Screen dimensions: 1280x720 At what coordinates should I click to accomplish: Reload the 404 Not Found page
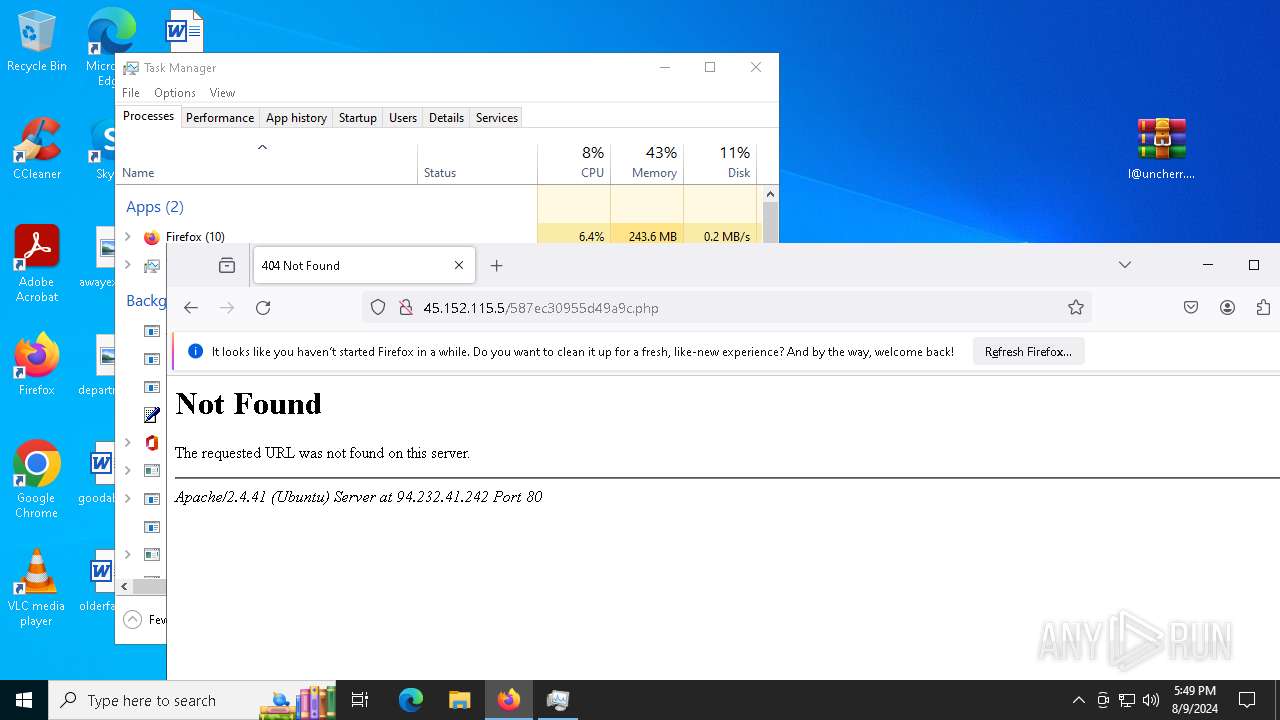pyautogui.click(x=263, y=308)
